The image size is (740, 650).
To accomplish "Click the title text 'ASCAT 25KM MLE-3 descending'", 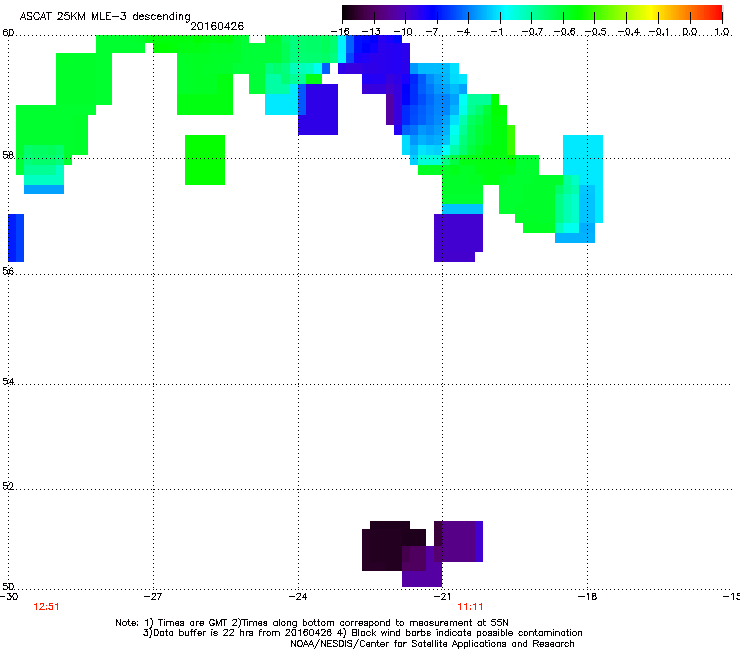I will 105,16.
